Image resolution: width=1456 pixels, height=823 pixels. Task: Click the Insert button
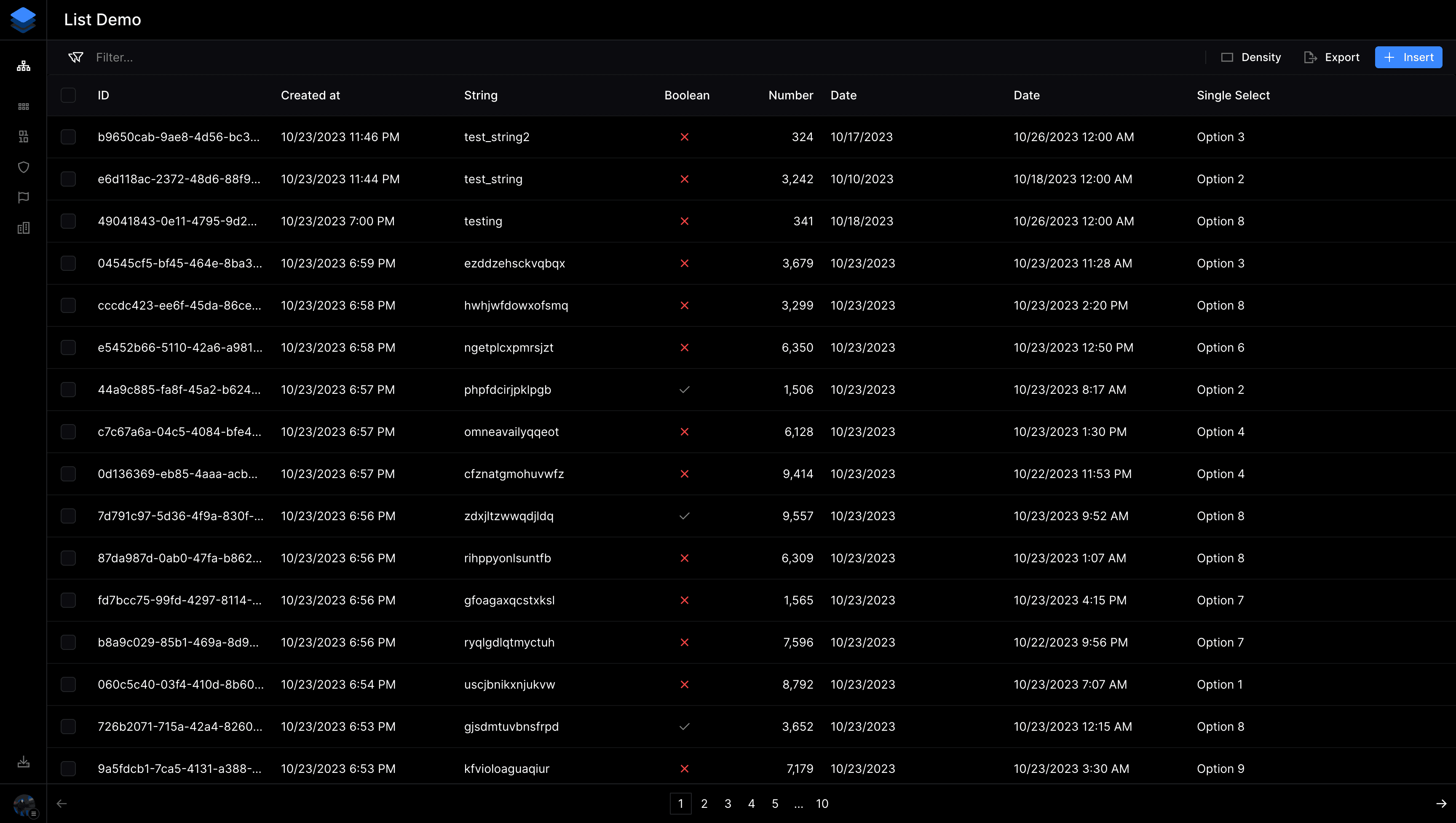pos(1408,57)
